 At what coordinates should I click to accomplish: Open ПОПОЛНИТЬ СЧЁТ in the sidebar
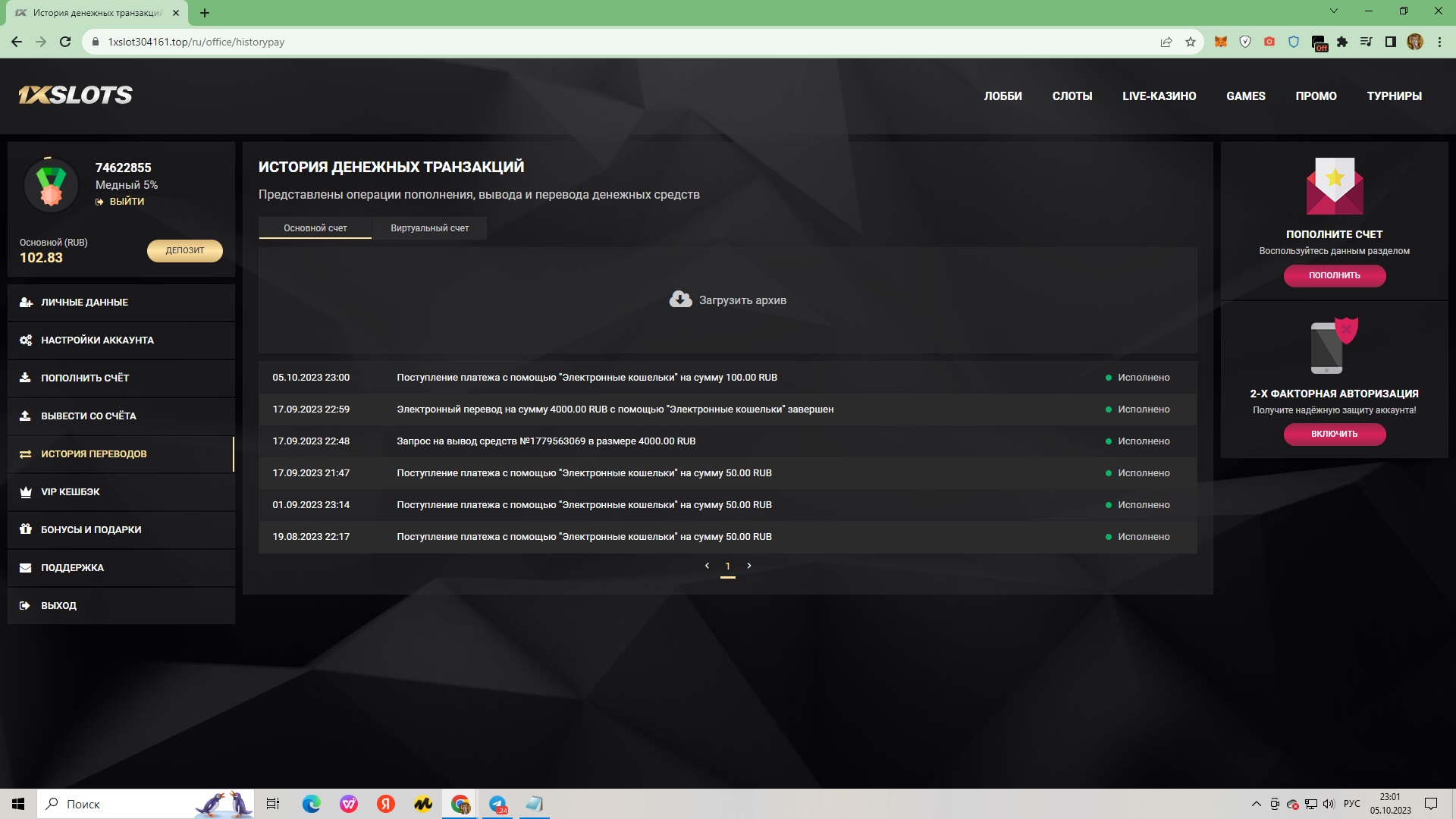click(x=121, y=378)
